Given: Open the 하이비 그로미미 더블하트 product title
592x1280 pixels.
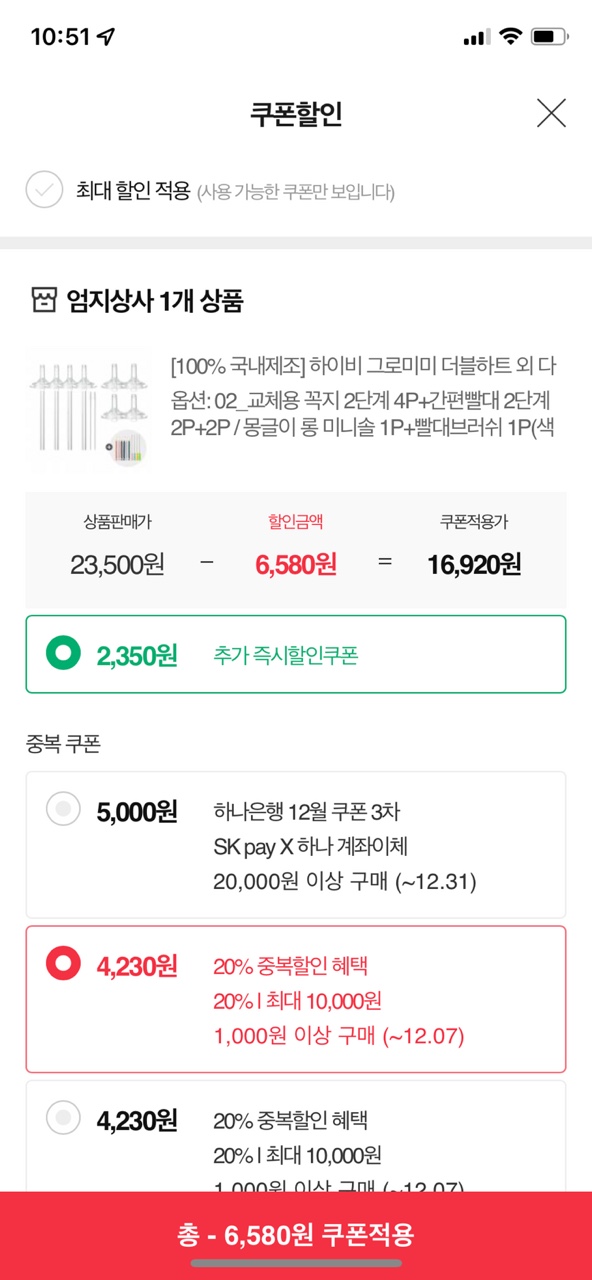Looking at the screenshot, I should tap(363, 366).
